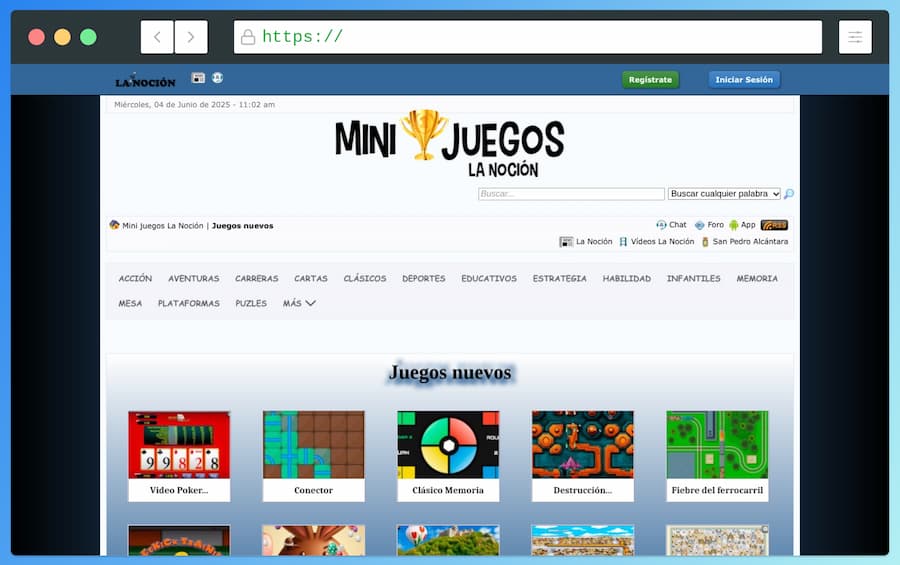This screenshot has width=900, height=565.
Task: Click the San Pedro Alcántara icon
Action: pyautogui.click(x=705, y=242)
